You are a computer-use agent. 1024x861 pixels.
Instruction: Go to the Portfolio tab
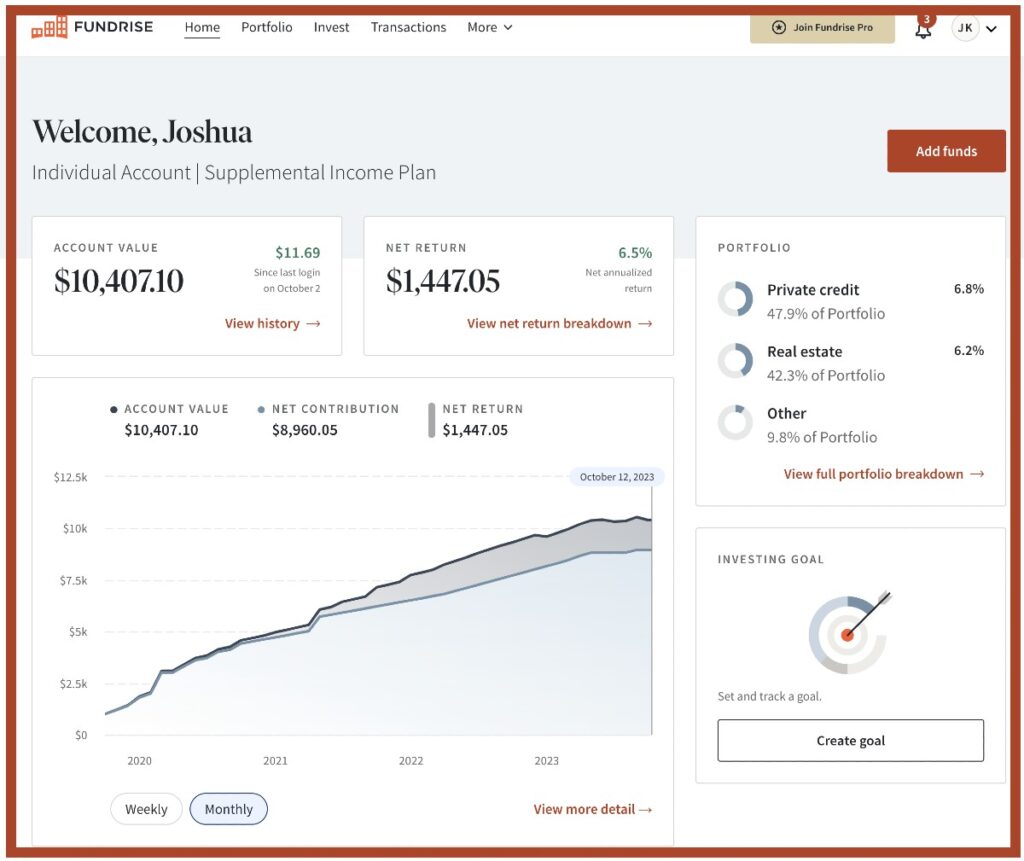267,27
